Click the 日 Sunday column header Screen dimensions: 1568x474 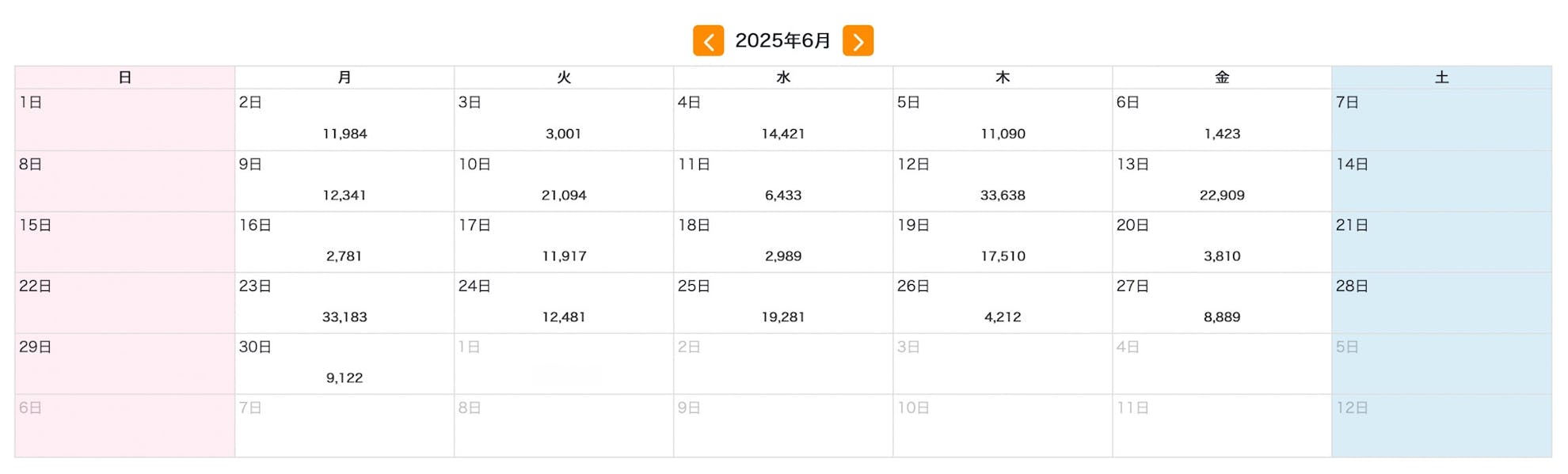(124, 78)
